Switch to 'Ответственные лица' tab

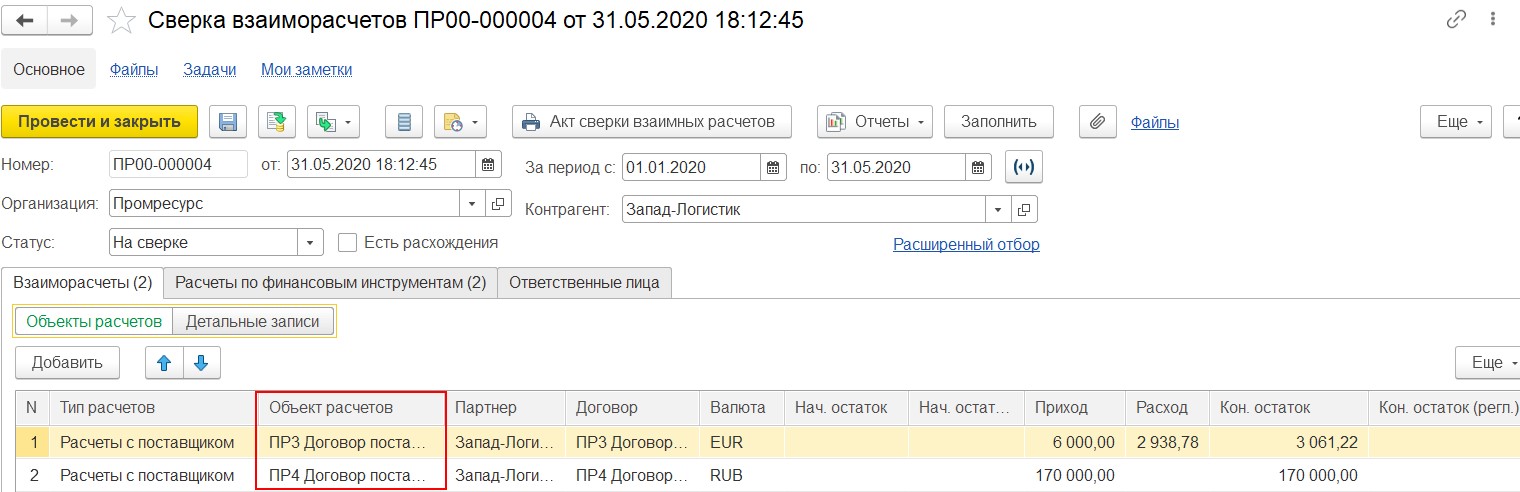[584, 283]
